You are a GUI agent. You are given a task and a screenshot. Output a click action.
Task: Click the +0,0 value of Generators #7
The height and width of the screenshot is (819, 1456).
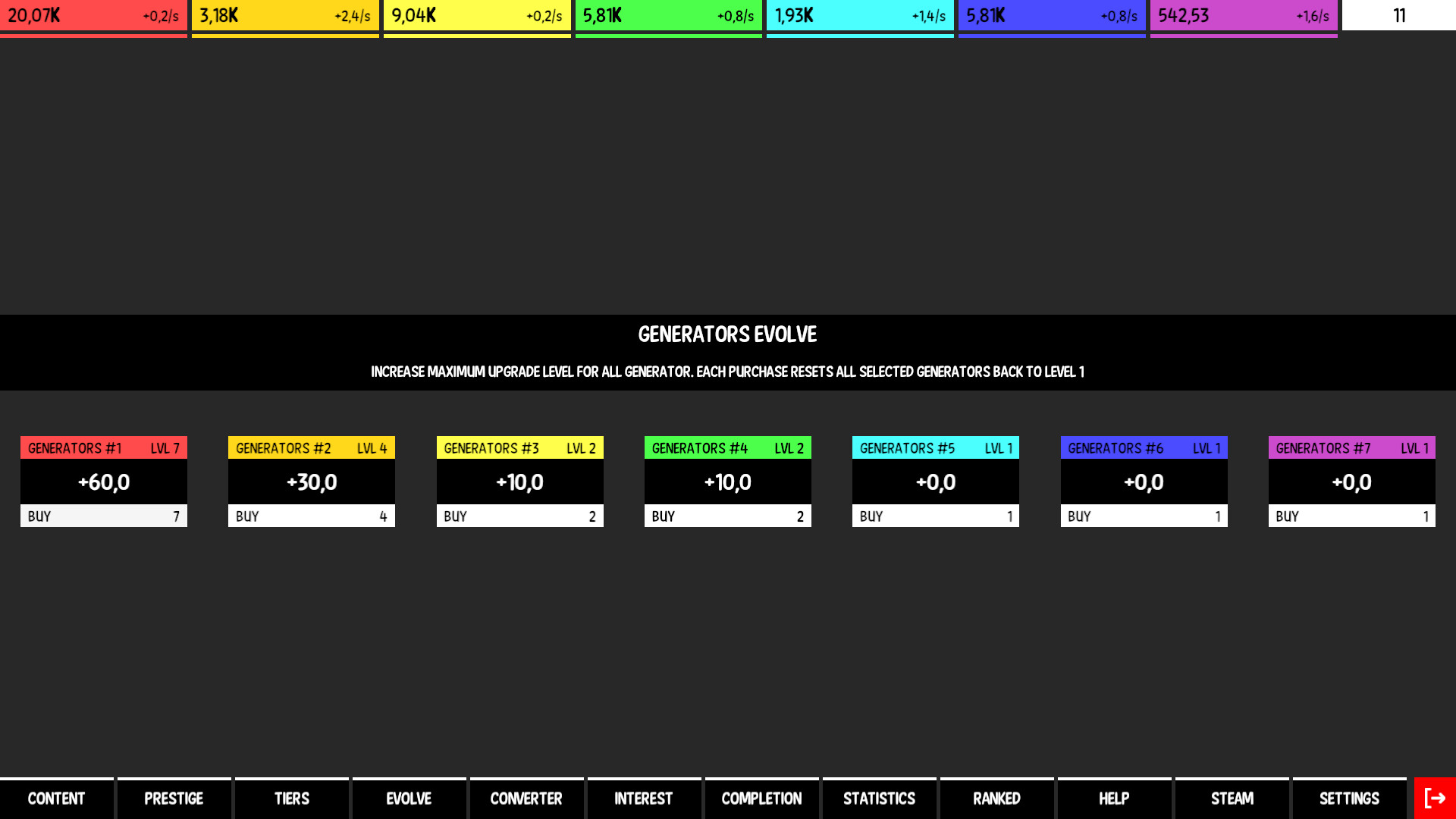[x=1352, y=482]
